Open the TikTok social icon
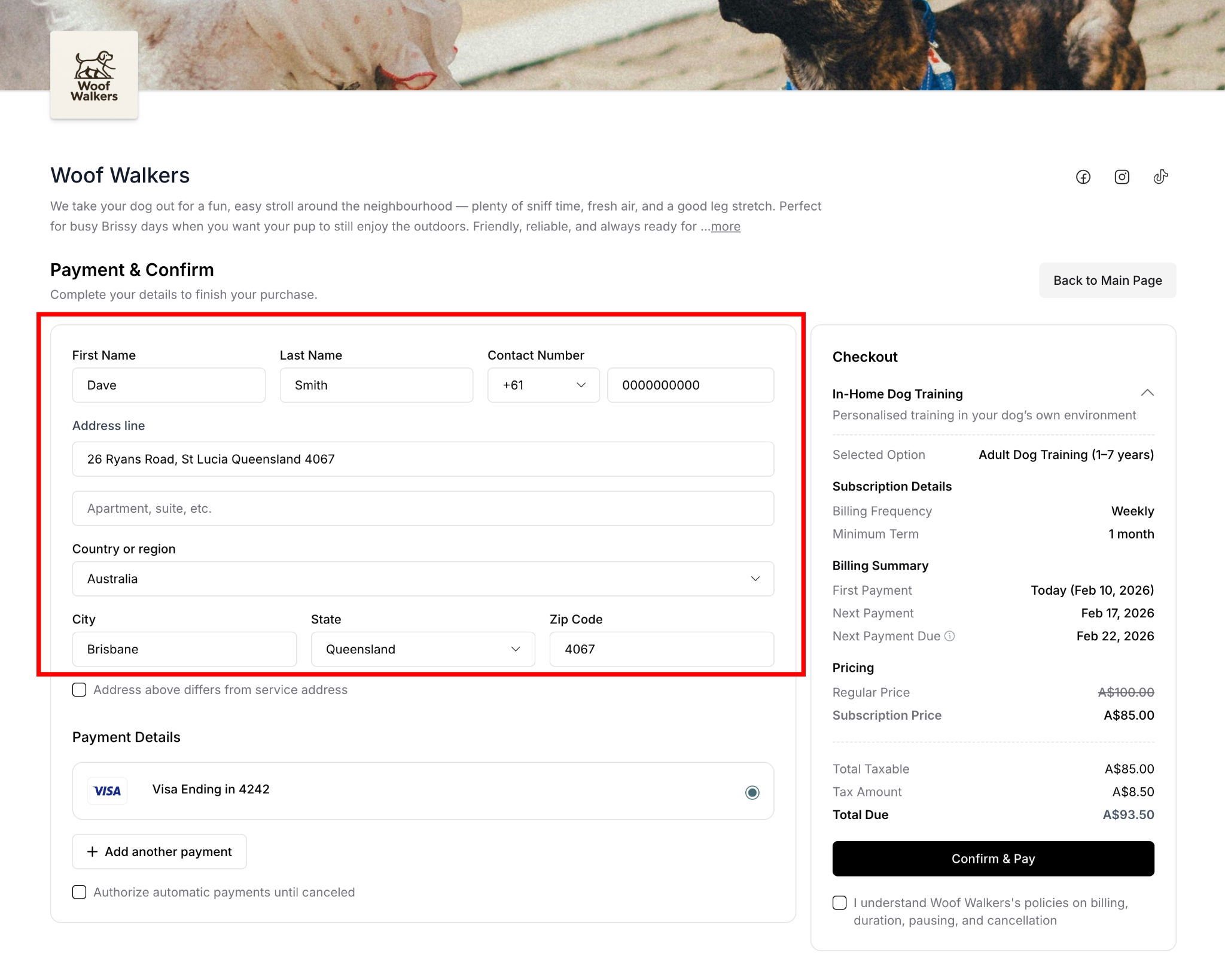This screenshot has width=1225, height=980. [1160, 177]
